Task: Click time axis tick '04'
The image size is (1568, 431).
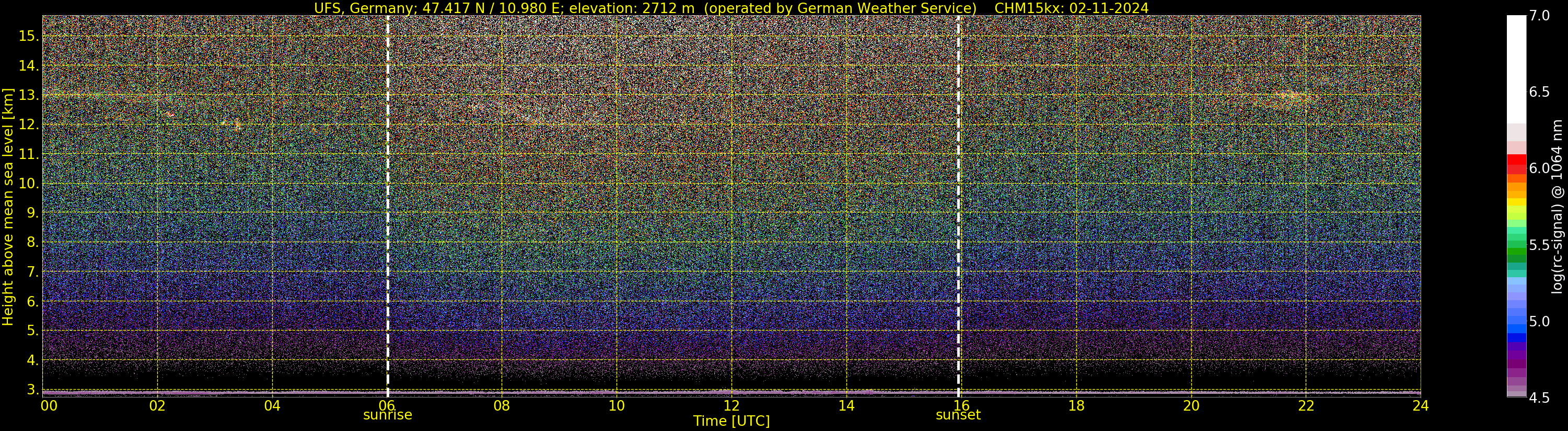Action: [273, 405]
